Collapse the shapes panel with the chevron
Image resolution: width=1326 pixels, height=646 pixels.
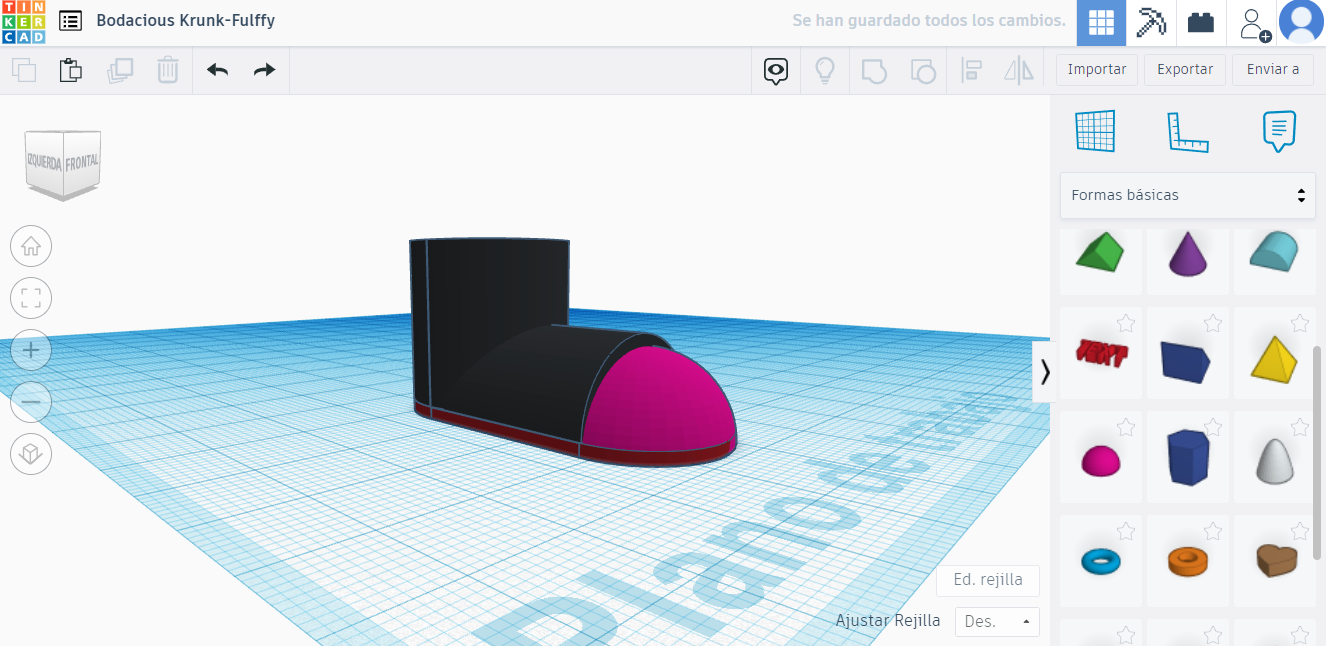(1044, 372)
